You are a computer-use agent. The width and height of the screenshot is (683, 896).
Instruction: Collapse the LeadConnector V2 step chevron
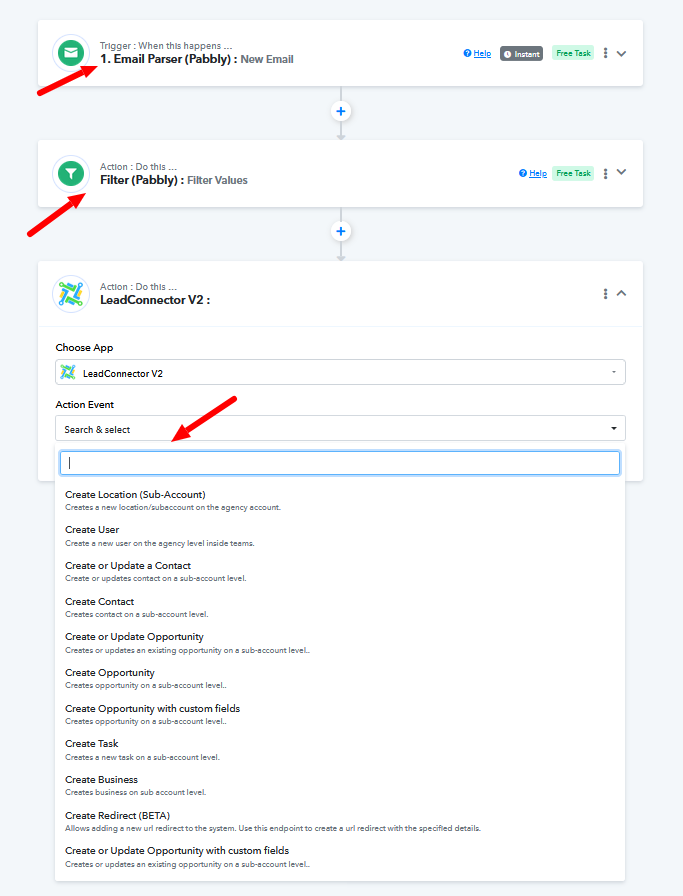point(621,293)
